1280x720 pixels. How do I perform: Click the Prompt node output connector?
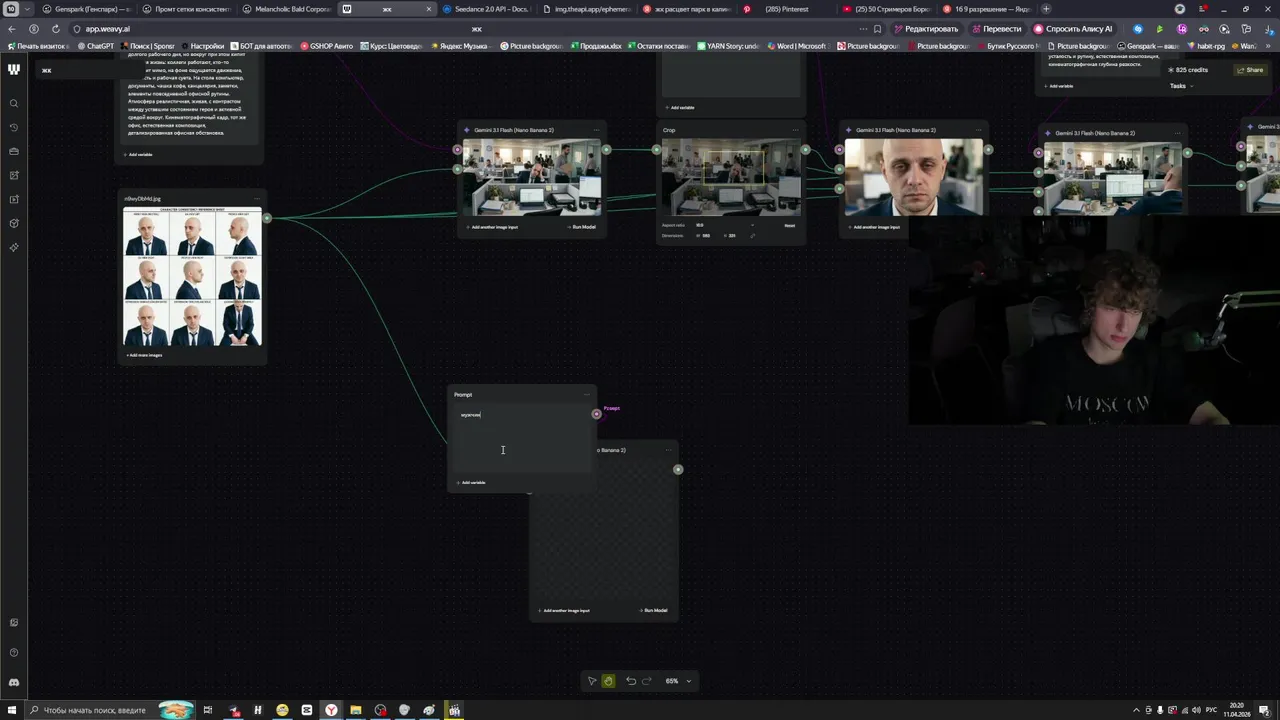pos(597,414)
